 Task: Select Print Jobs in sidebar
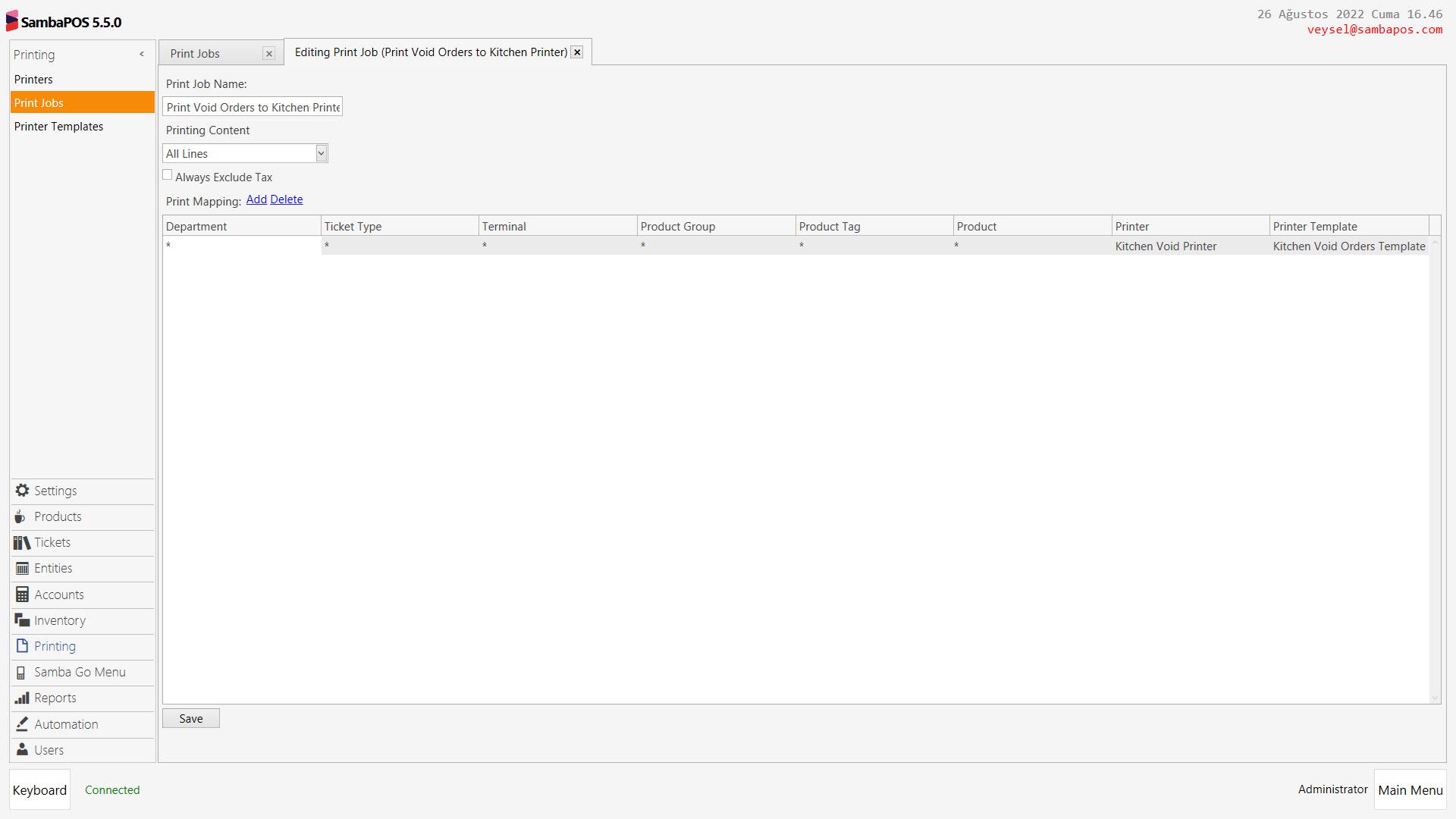tap(82, 103)
